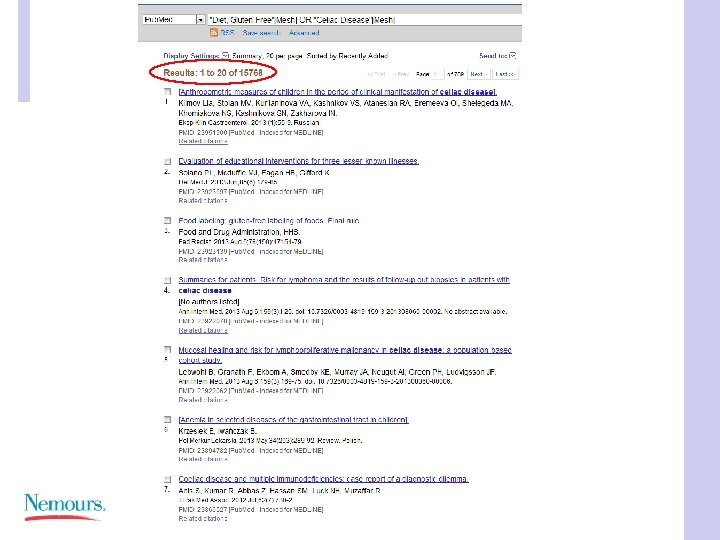Click the search query field containing "Diet, Gluten Free"

pos(364,20)
